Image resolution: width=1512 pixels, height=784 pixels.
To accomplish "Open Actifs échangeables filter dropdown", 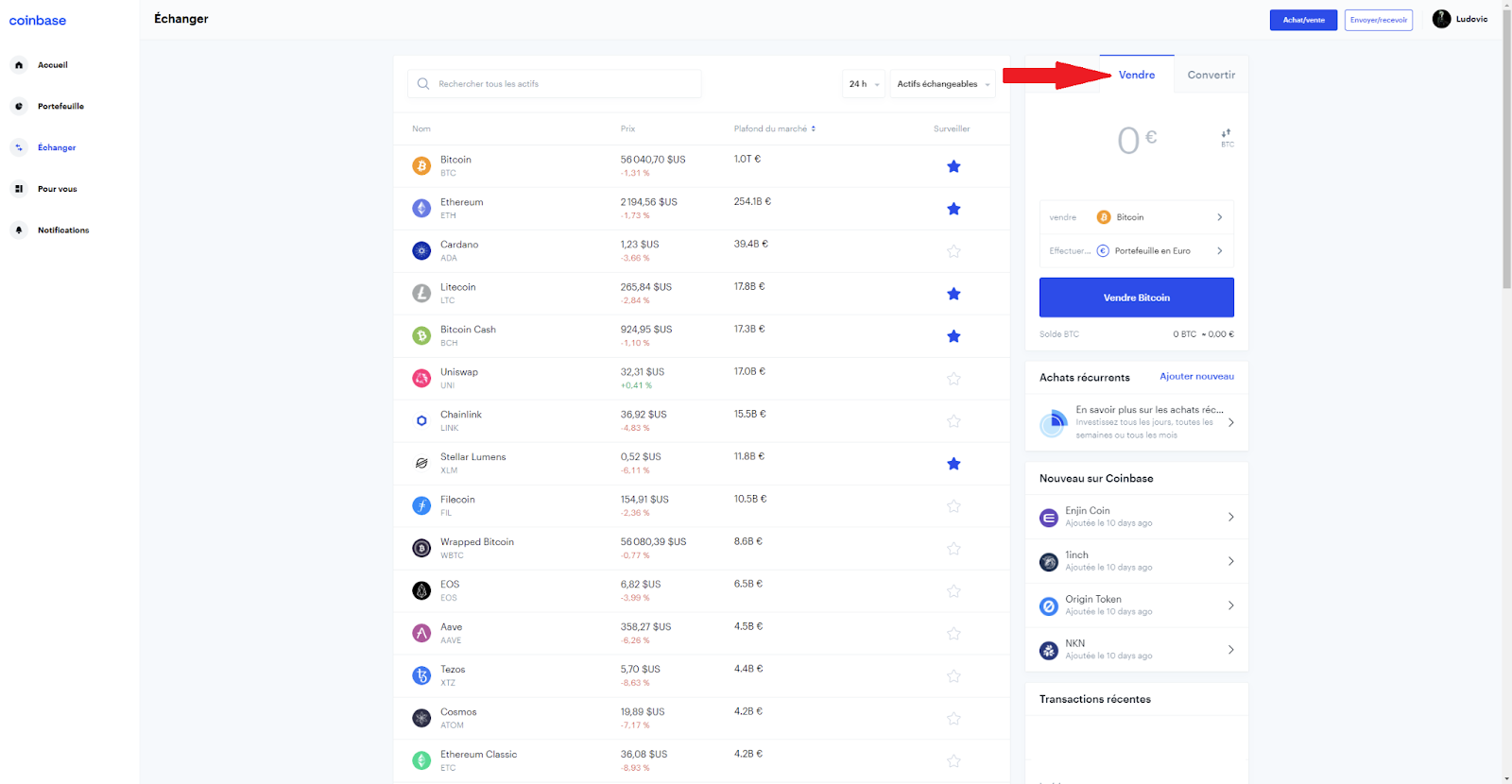I will click(x=943, y=84).
